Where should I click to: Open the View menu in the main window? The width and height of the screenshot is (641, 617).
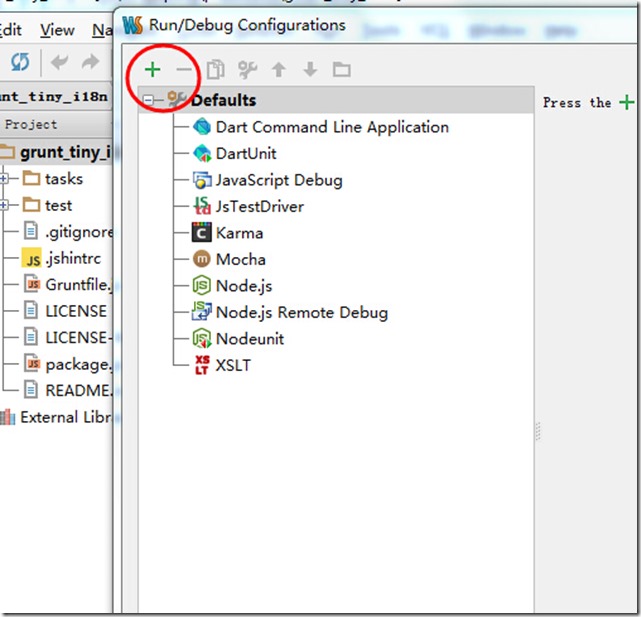[x=57, y=30]
